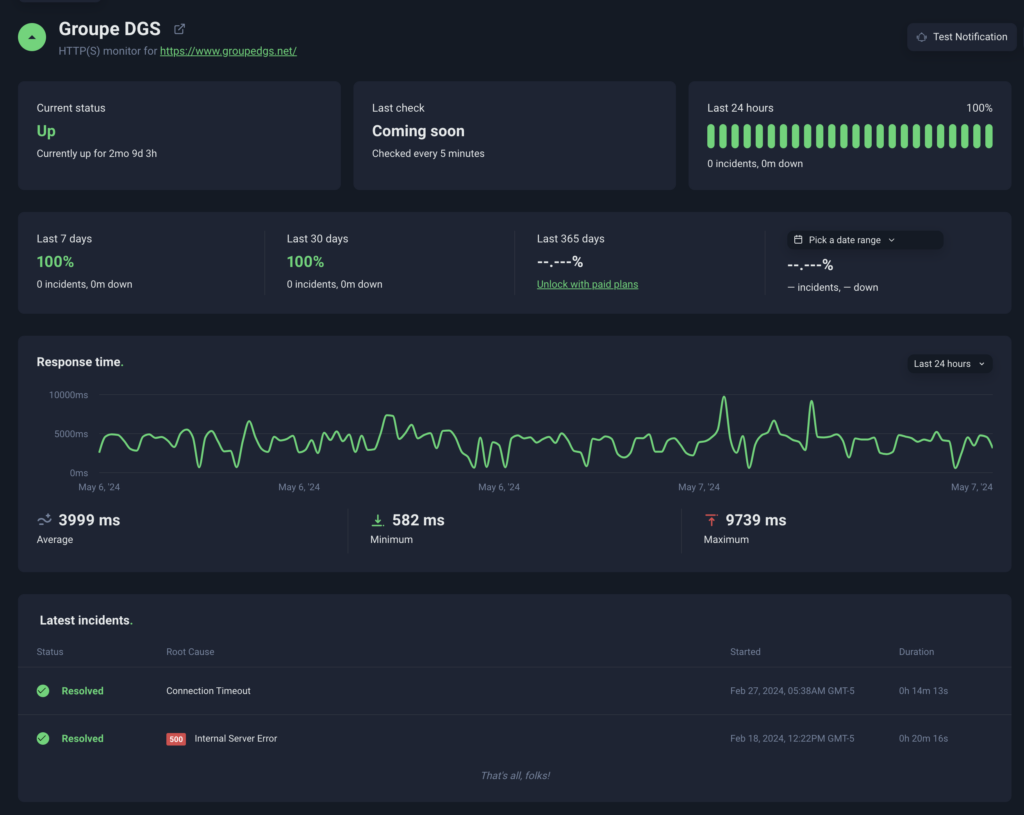Click the green up-status circle icon
The width and height of the screenshot is (1024, 815).
pos(33,37)
